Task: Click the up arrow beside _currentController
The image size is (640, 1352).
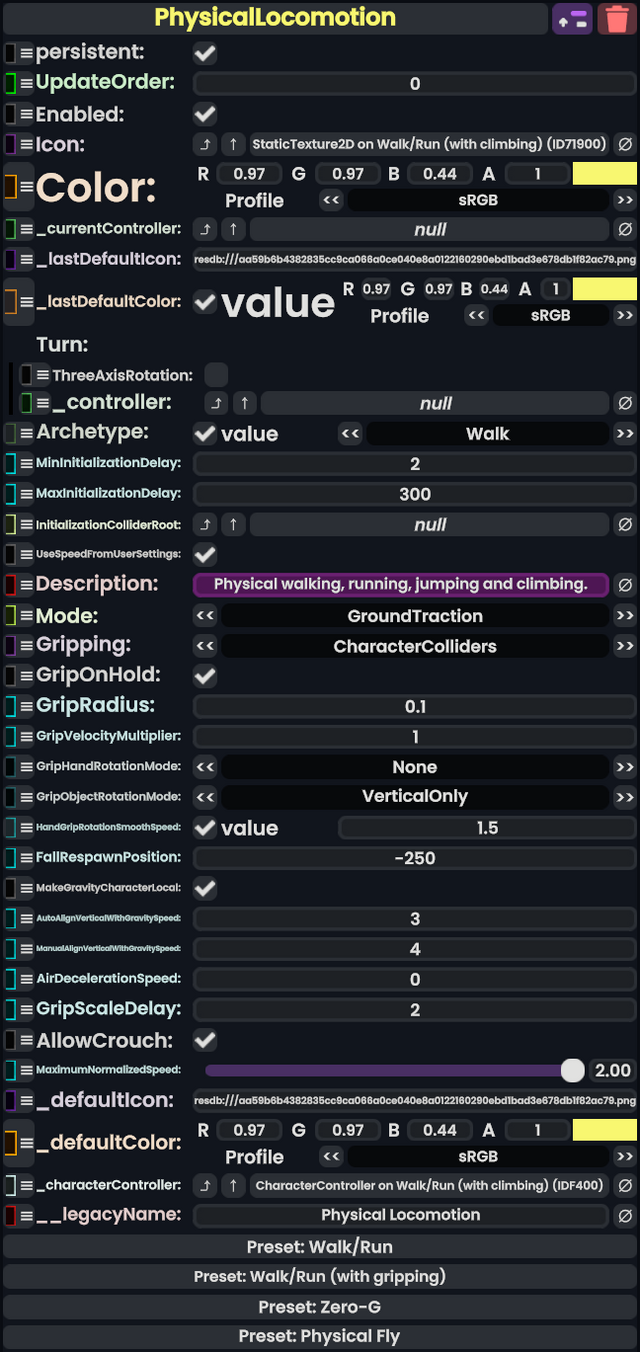Action: [x=232, y=229]
